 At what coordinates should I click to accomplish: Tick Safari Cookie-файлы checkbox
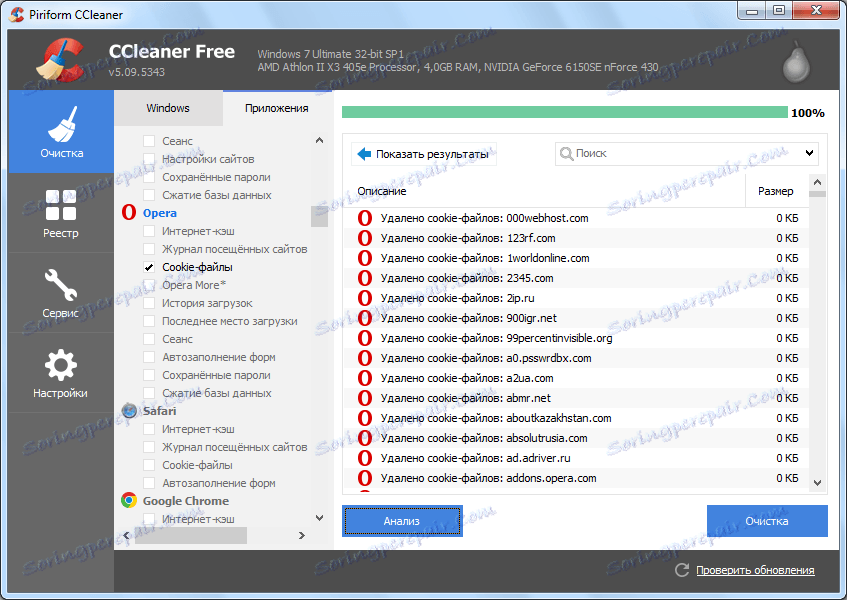point(149,465)
